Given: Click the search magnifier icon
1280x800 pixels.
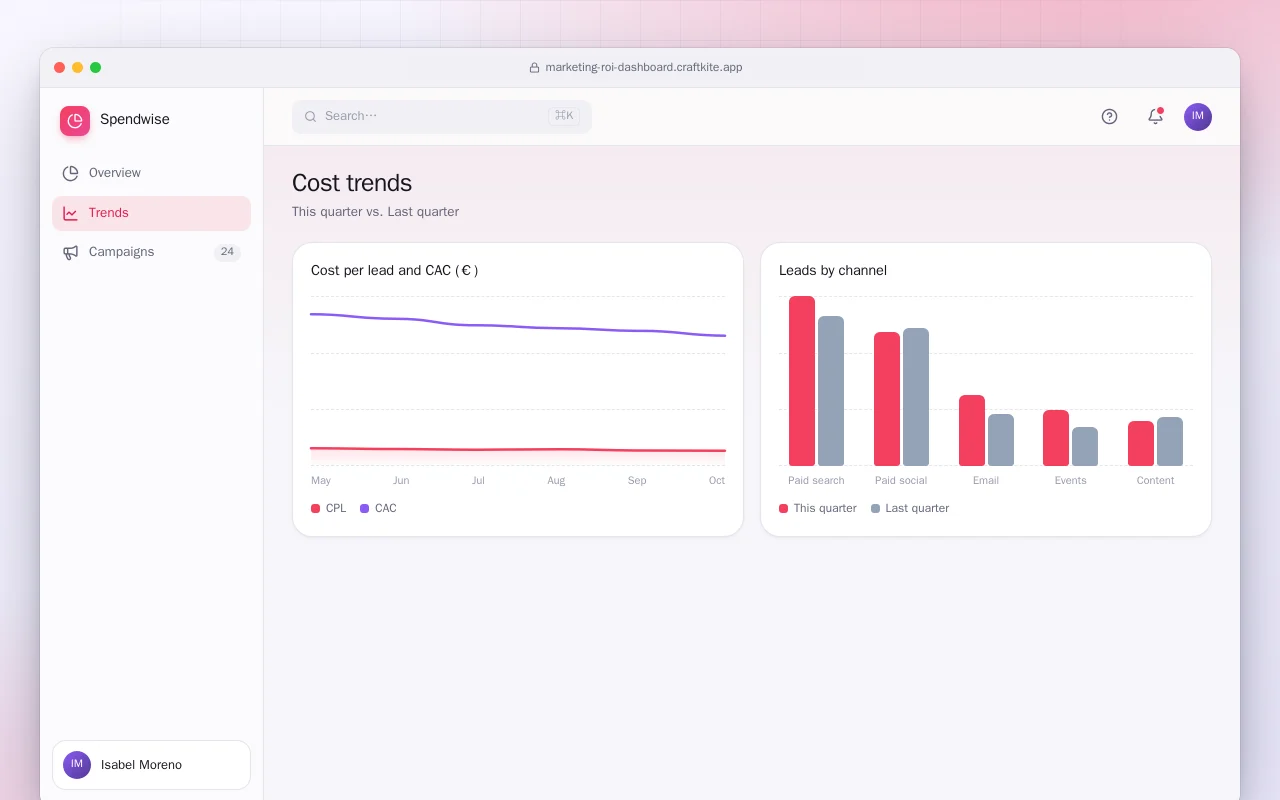Looking at the screenshot, I should (311, 117).
